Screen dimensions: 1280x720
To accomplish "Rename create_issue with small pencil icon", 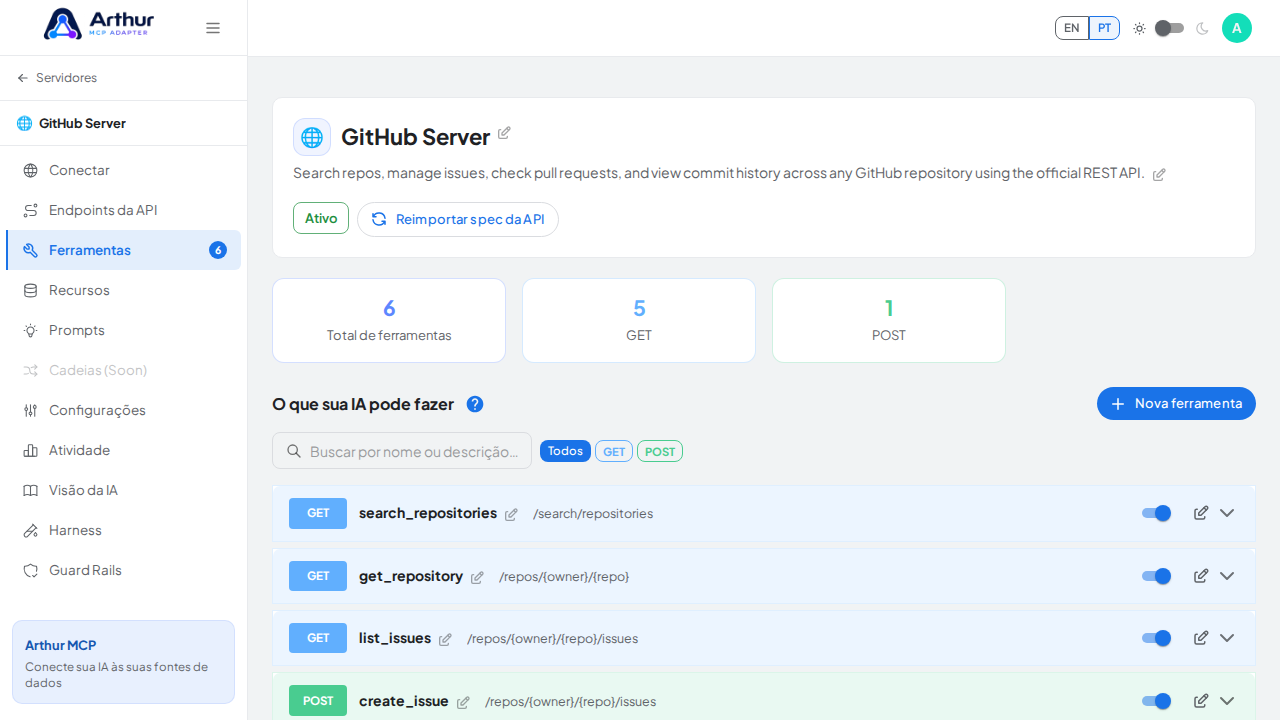I will click(463, 702).
